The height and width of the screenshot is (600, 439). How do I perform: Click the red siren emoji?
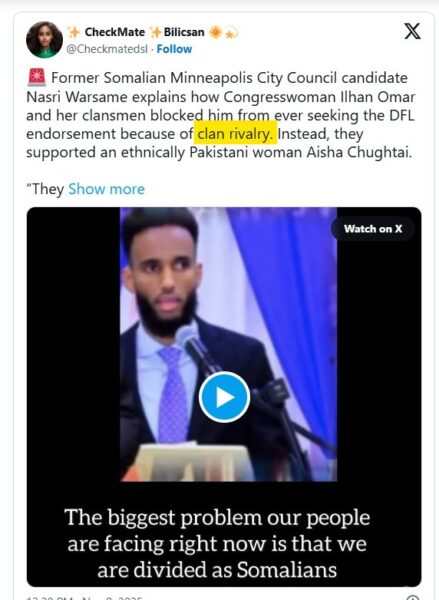click(37, 77)
